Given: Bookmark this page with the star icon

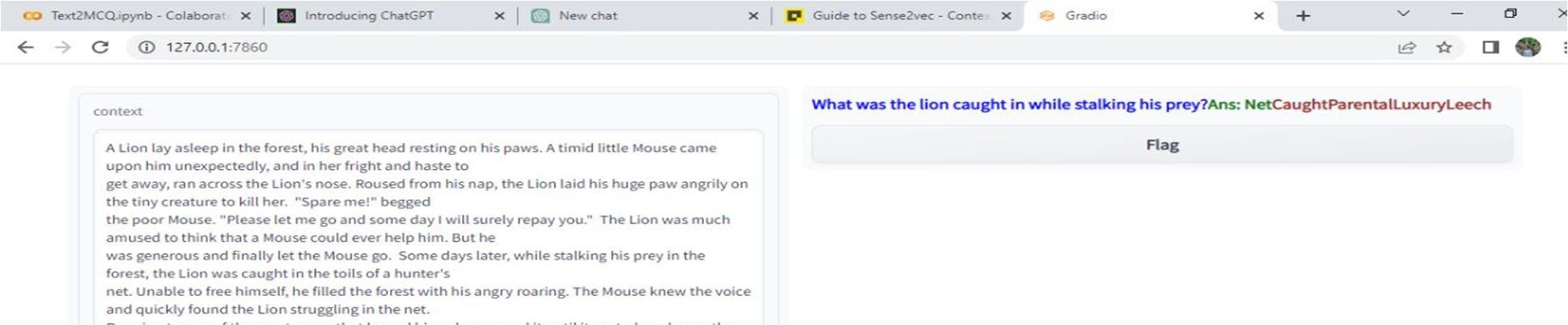Looking at the screenshot, I should (x=1444, y=48).
